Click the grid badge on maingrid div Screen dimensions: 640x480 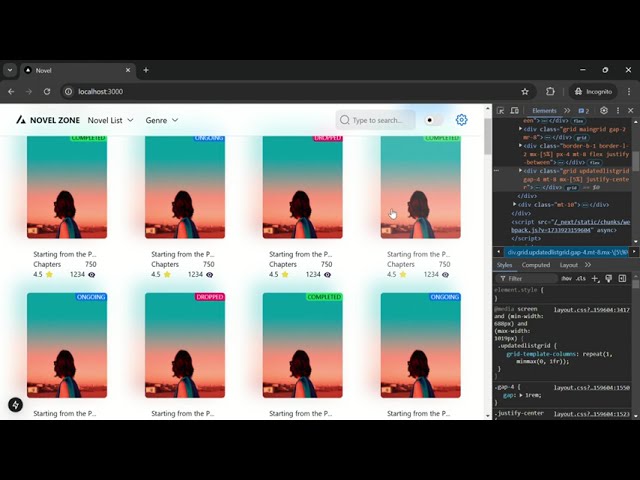click(582, 138)
